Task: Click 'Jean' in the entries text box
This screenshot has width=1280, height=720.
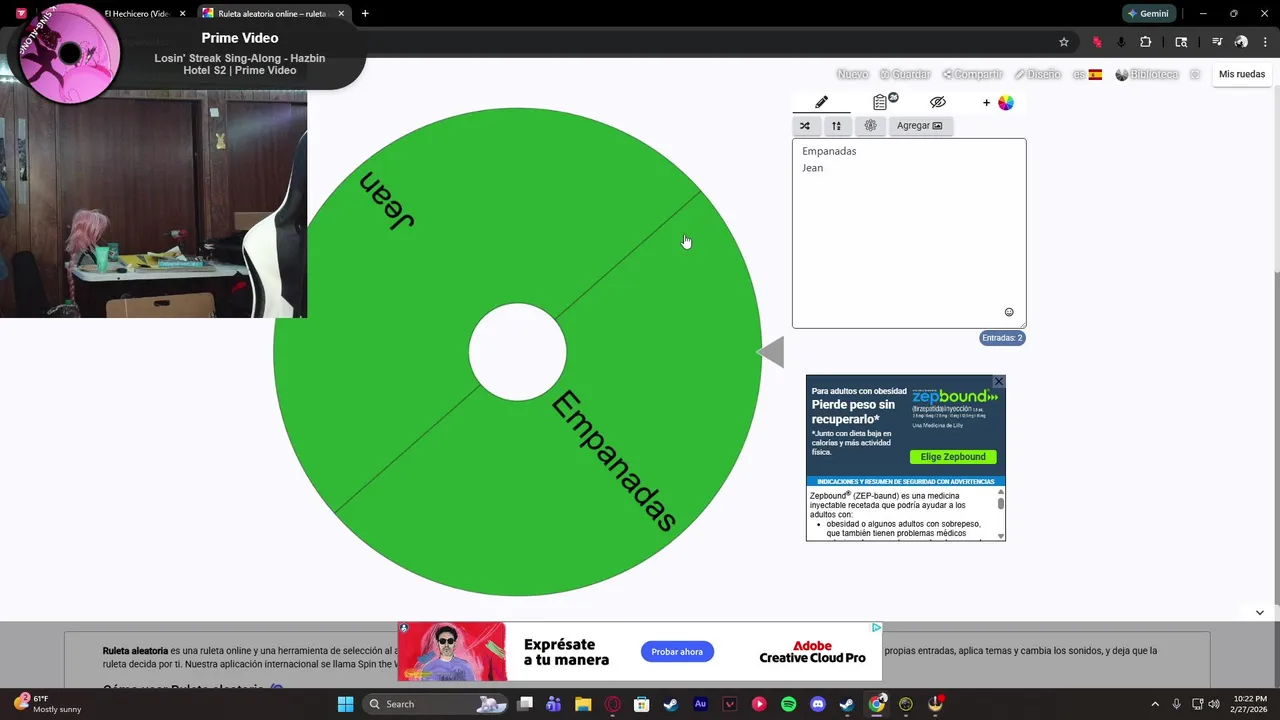Action: 813,168
